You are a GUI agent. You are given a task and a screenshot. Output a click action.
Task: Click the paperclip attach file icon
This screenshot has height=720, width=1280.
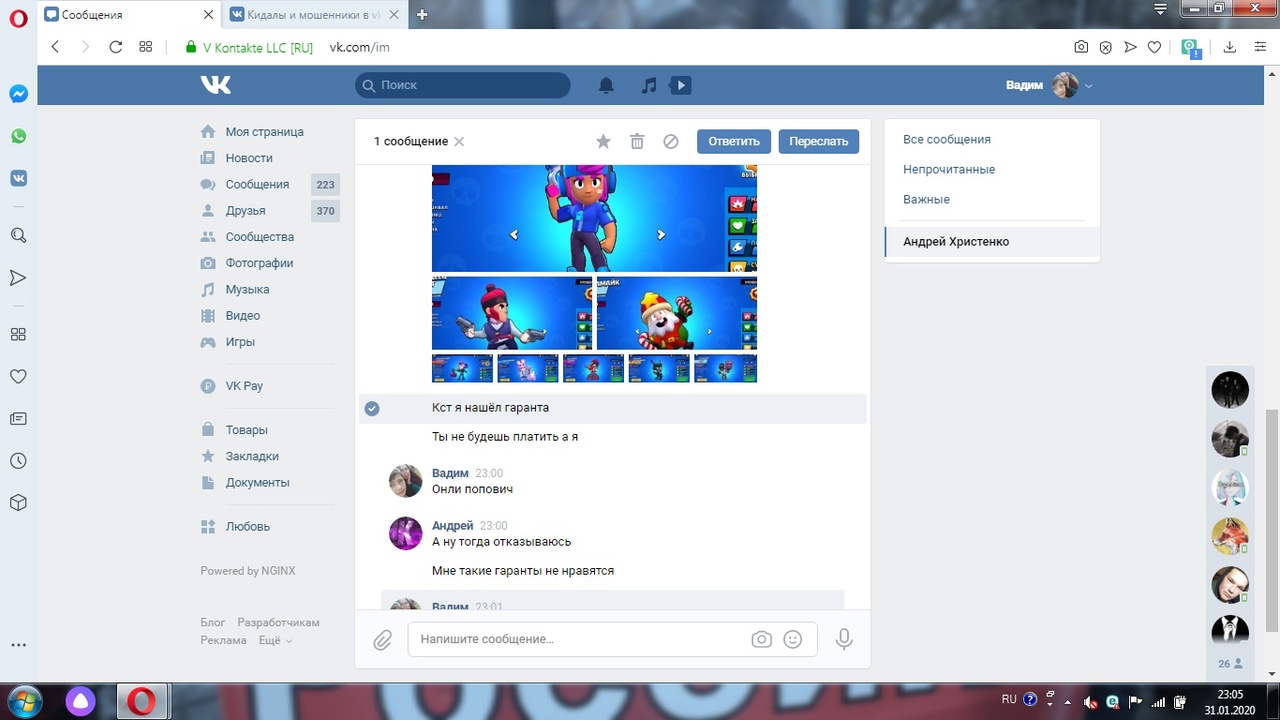[383, 640]
